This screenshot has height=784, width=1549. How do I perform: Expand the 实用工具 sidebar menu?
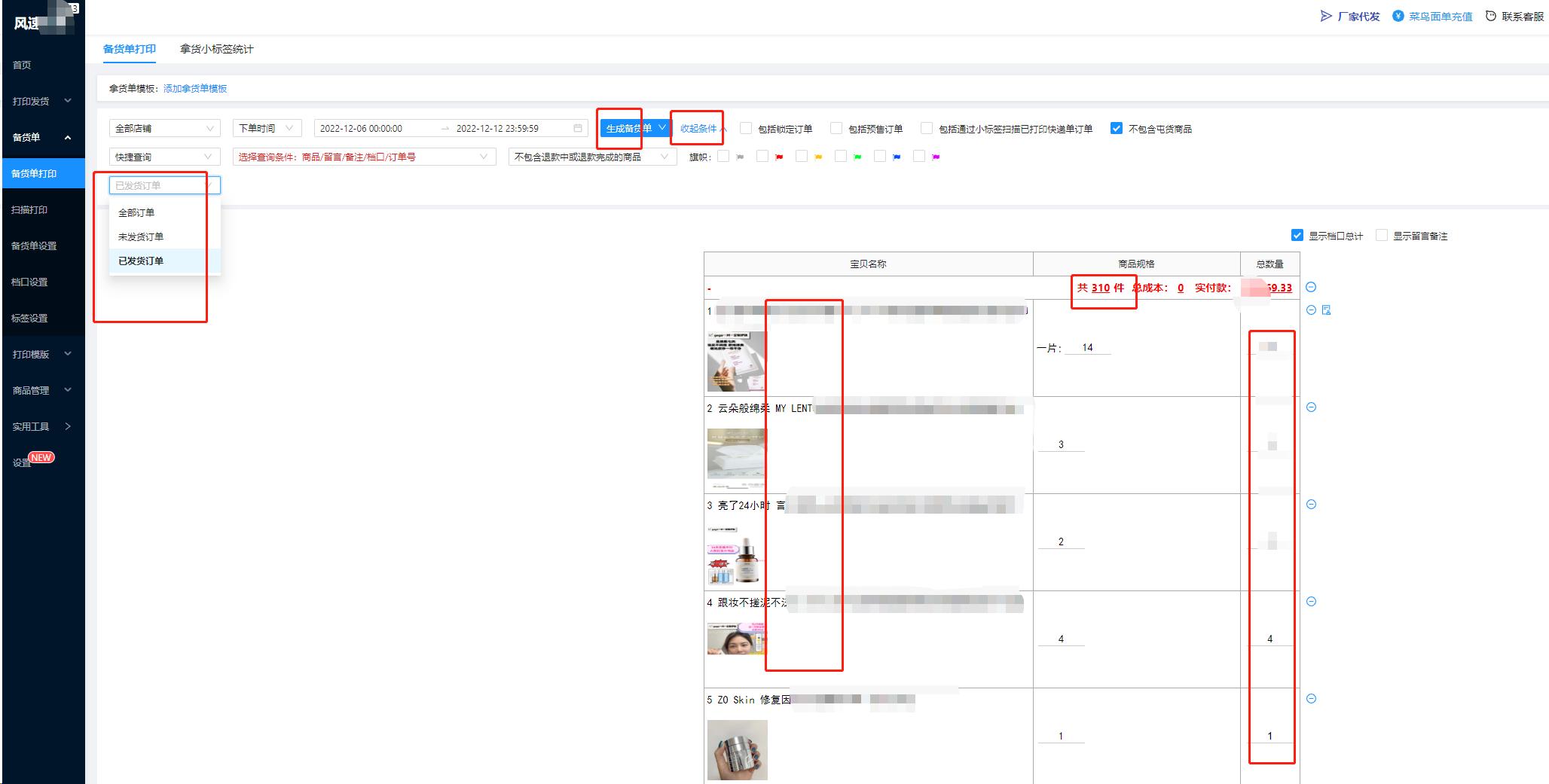click(x=42, y=426)
